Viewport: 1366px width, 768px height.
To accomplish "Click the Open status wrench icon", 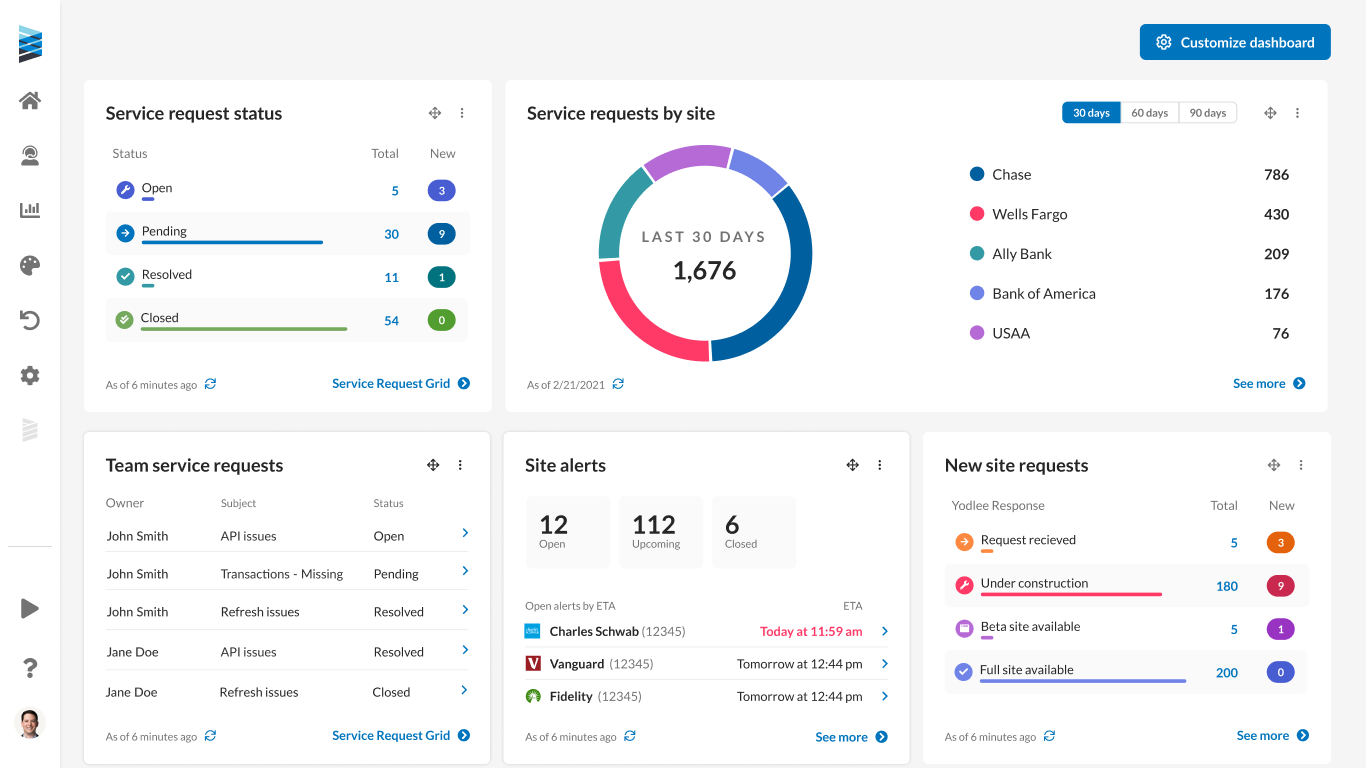I will point(125,190).
